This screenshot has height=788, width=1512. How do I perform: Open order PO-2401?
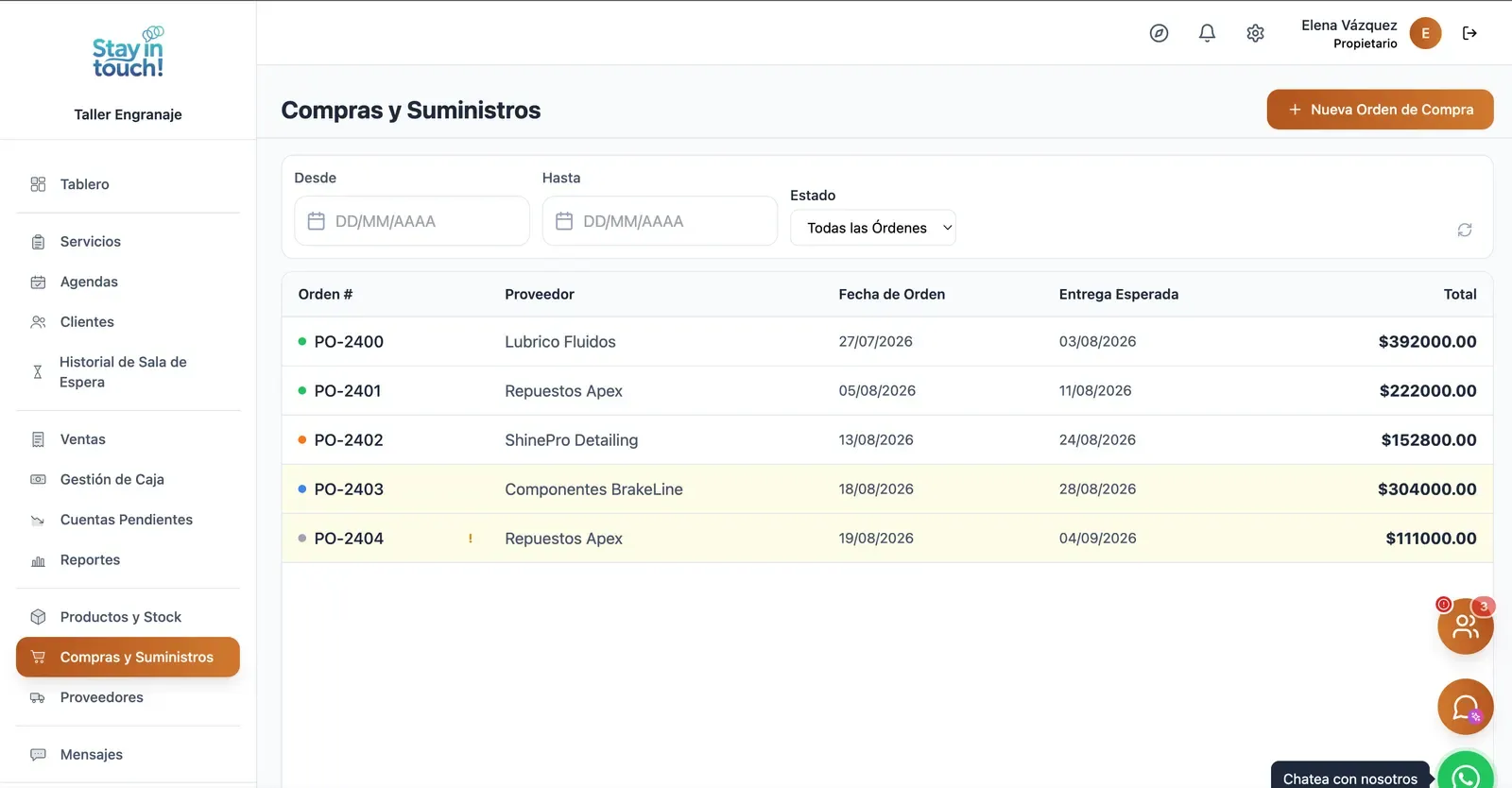[x=348, y=391]
